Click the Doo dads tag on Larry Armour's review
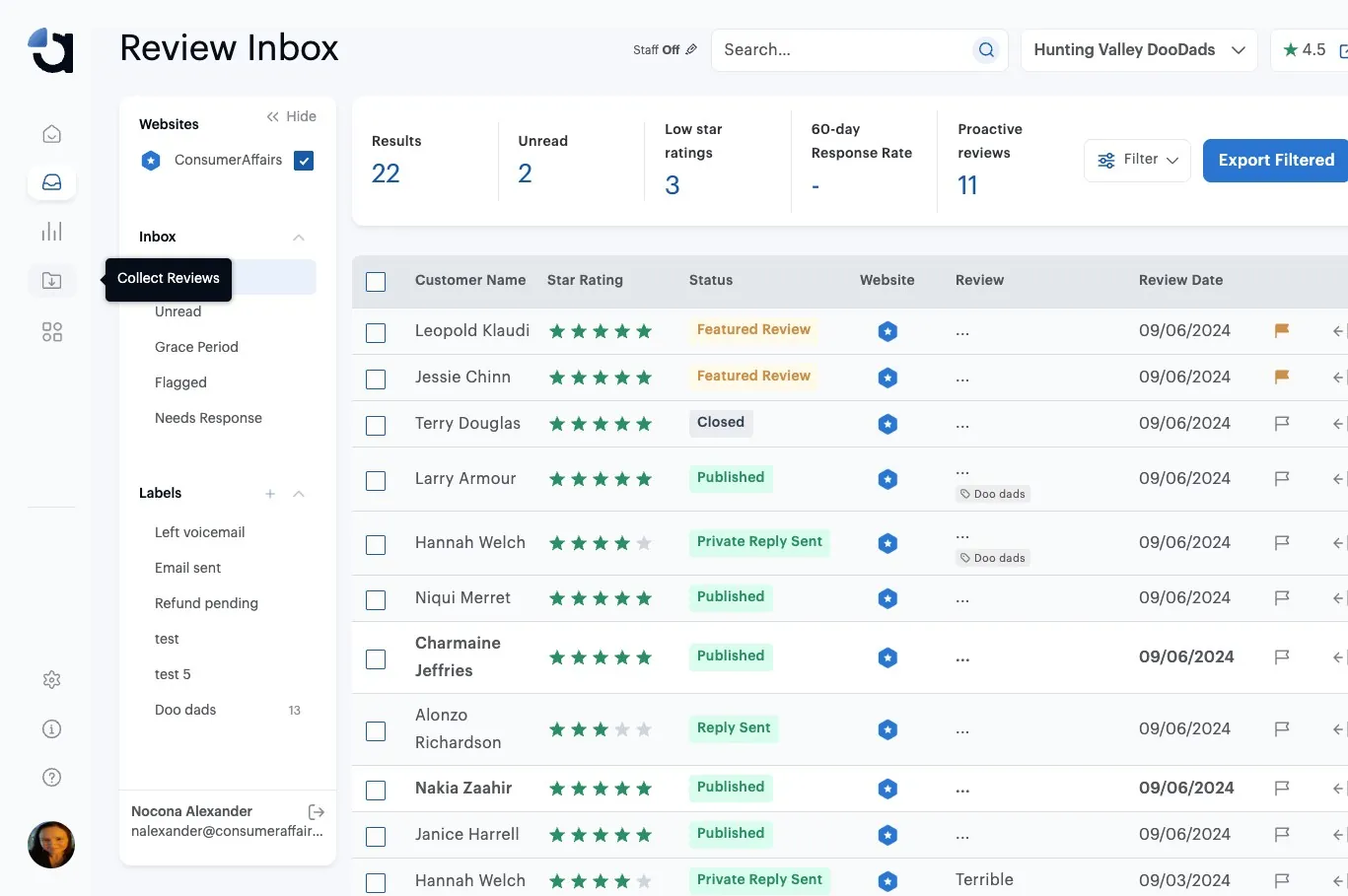Screen dimensions: 1348x896 pos(993,494)
